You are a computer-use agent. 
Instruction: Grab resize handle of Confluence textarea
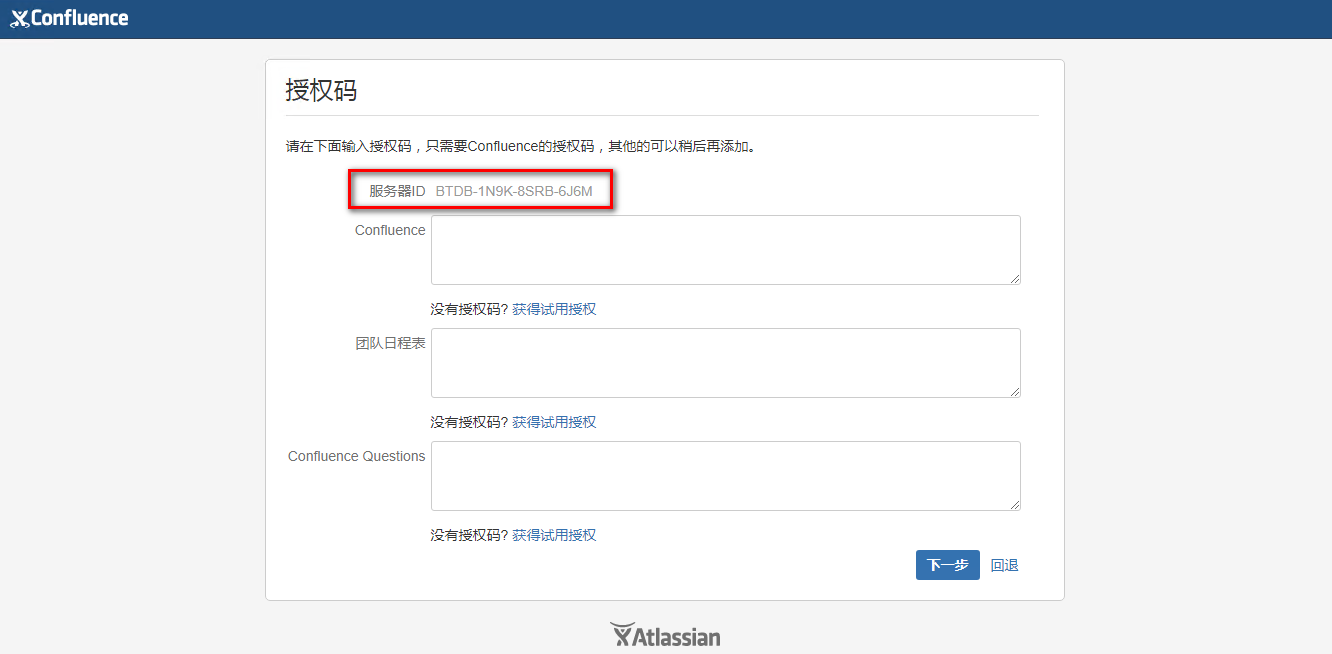[1015, 279]
